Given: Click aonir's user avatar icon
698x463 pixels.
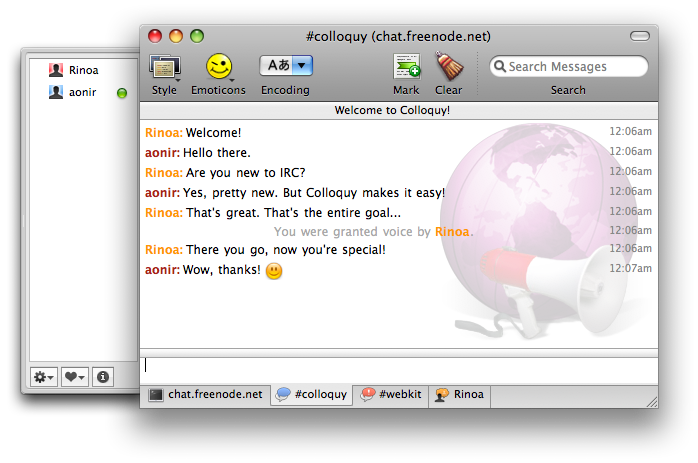Looking at the screenshot, I should click(x=56, y=92).
